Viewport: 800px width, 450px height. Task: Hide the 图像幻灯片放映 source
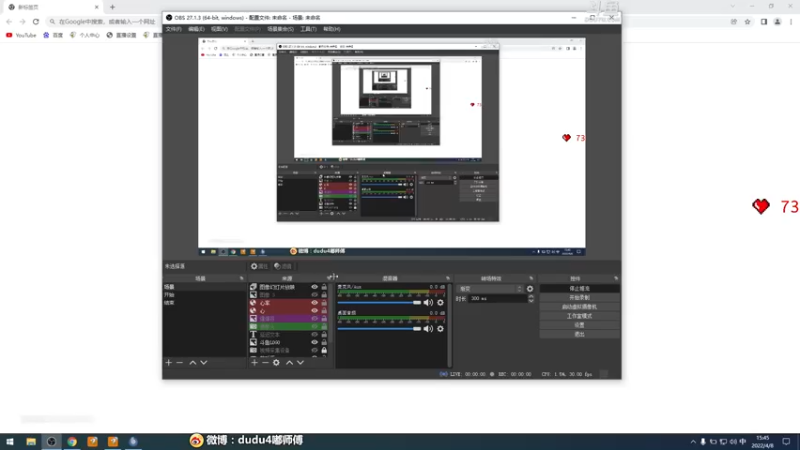point(314,287)
